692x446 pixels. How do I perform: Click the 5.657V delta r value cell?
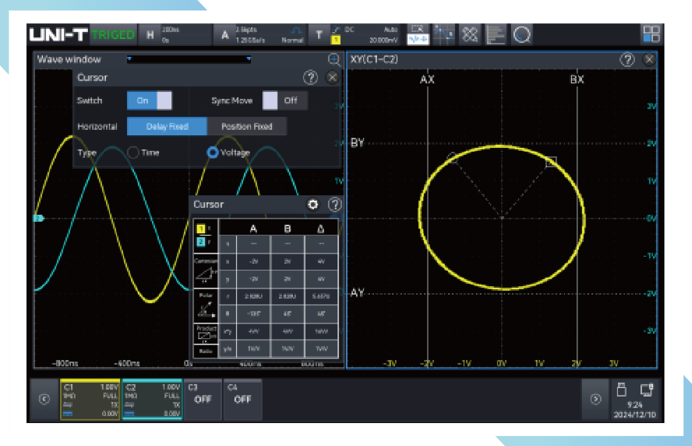(321, 296)
